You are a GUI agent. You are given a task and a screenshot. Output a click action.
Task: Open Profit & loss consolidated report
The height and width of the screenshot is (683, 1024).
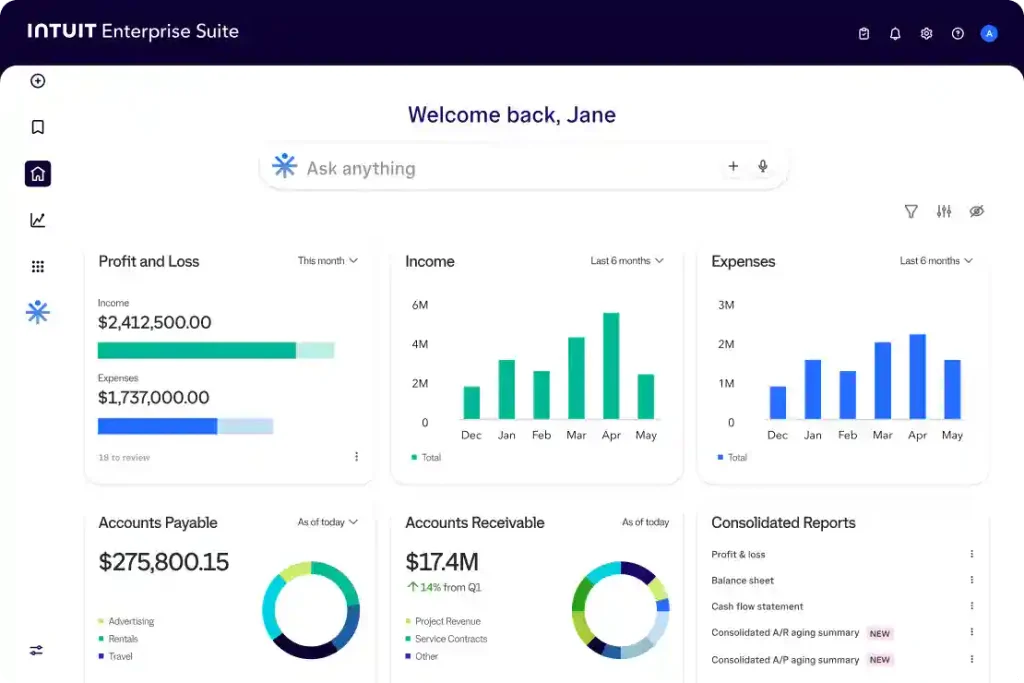738,554
